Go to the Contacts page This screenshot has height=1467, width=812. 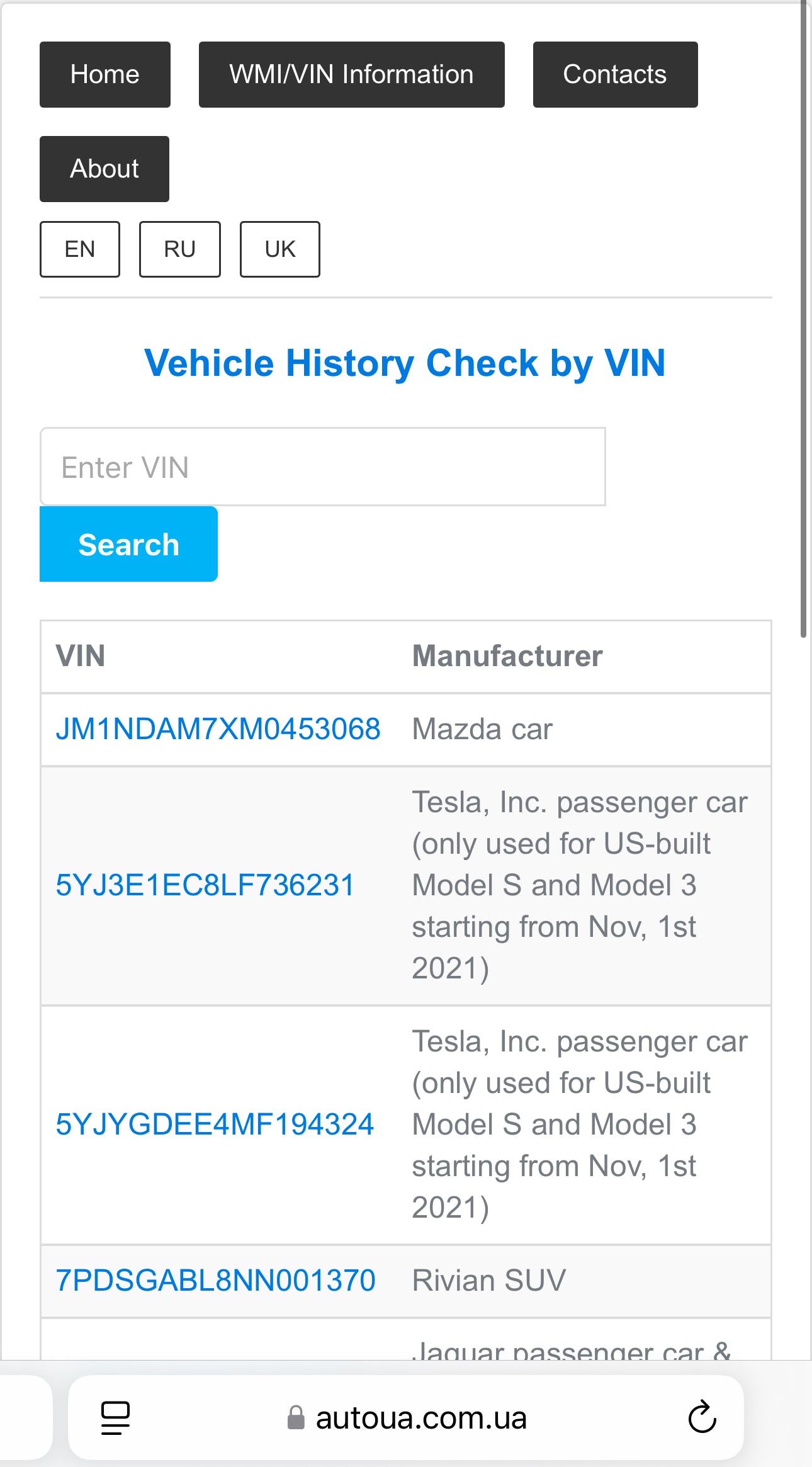click(615, 75)
